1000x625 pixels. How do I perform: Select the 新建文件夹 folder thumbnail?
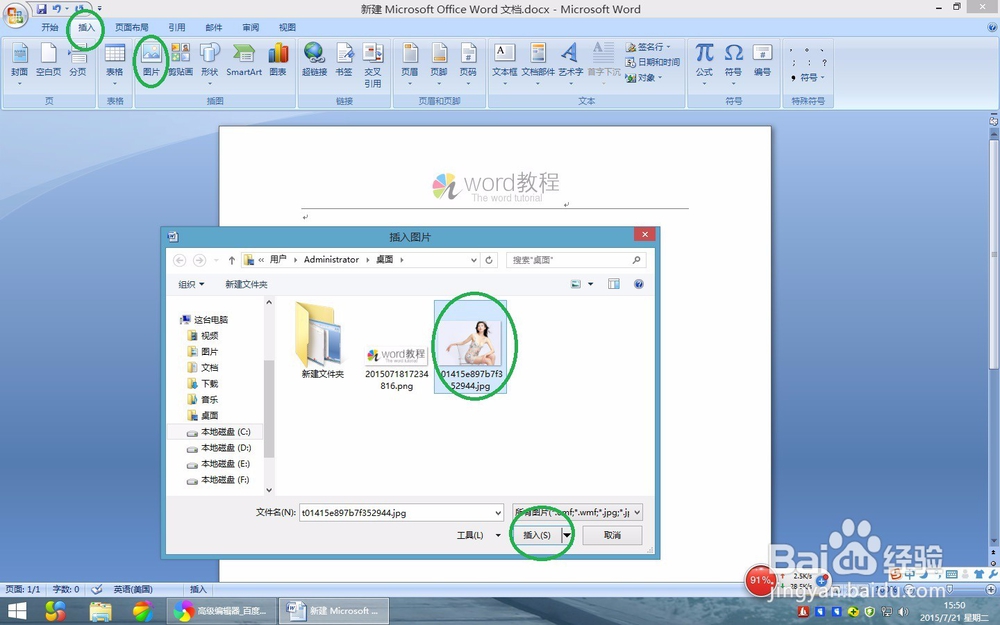pyautogui.click(x=322, y=341)
